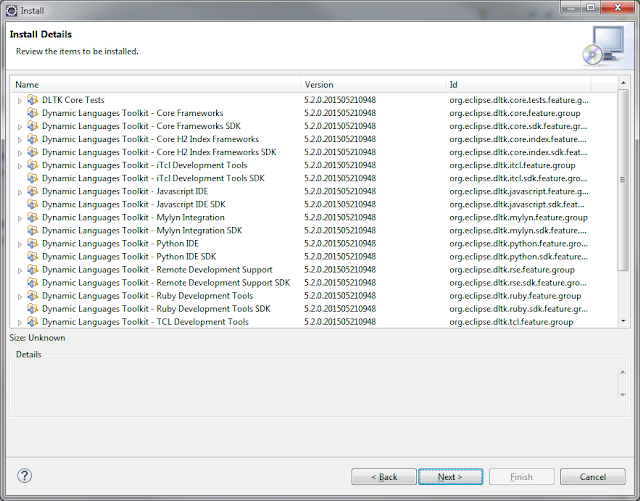Click the Eclipse icon in the Install title bar
Image resolution: width=640 pixels, height=501 pixels.
(x=11, y=11)
